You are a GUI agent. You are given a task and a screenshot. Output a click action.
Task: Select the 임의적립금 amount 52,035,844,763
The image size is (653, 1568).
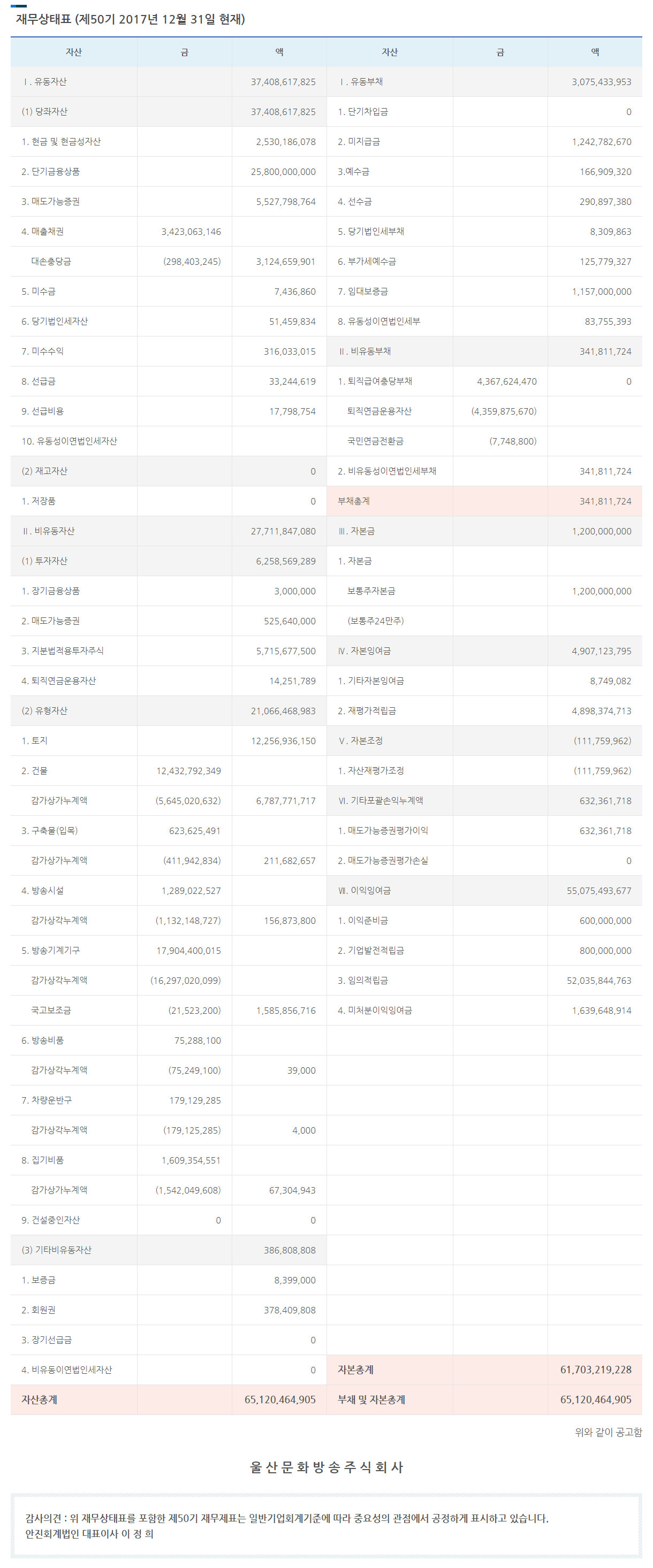(x=598, y=981)
